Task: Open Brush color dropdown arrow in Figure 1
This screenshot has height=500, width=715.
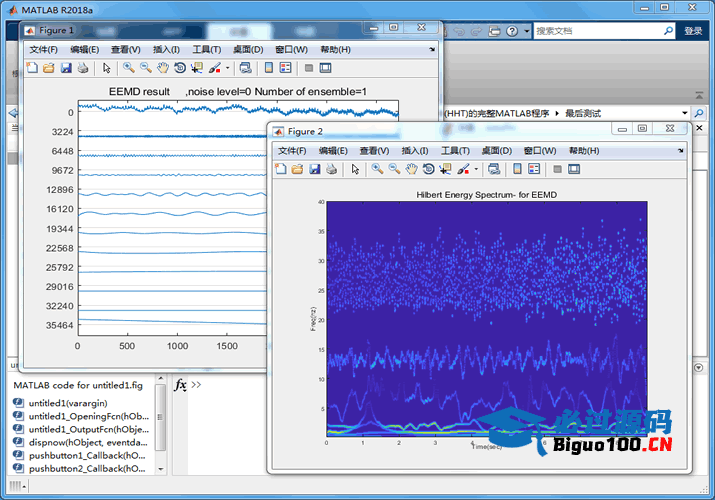Action: tap(228, 68)
